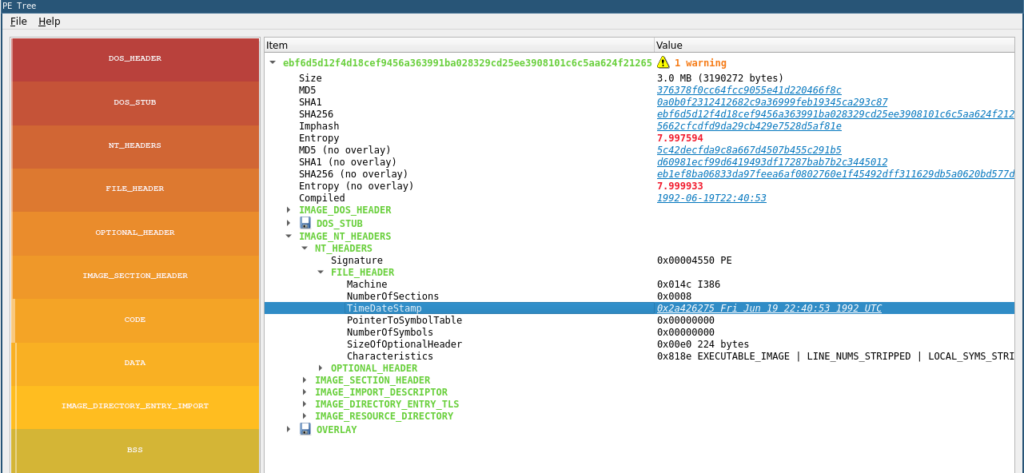Click the TimeDateStamp value link

click(769, 308)
